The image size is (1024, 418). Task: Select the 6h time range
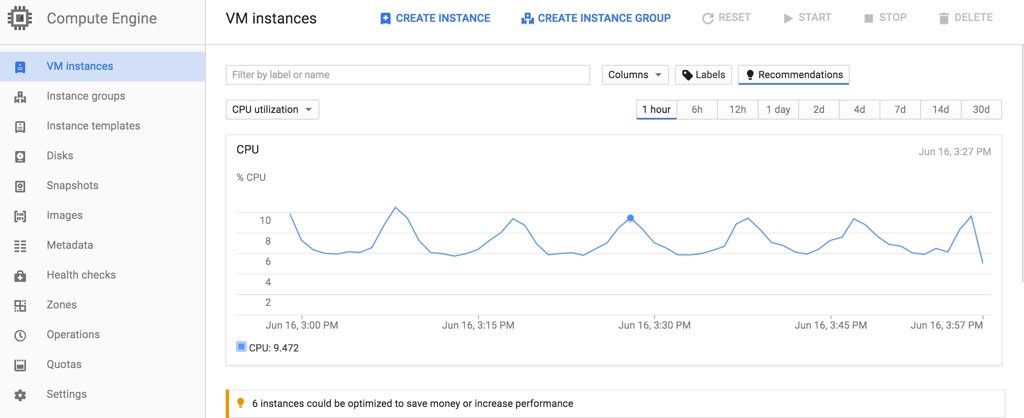click(x=697, y=110)
